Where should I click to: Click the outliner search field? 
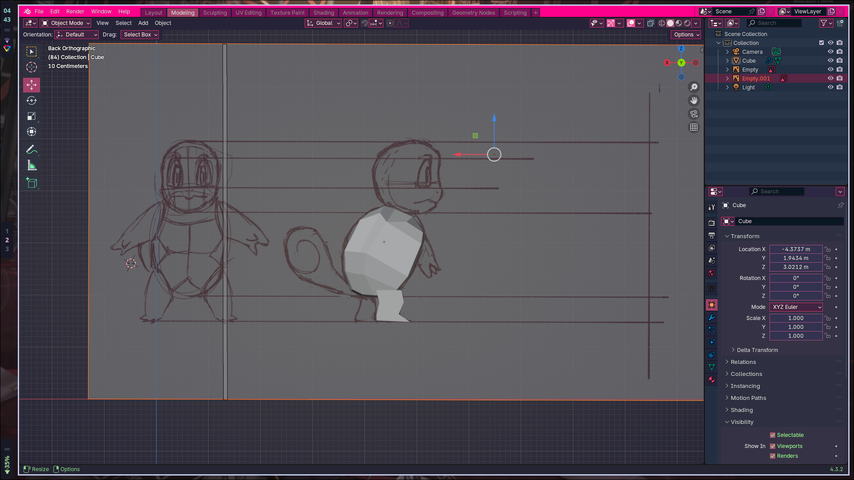tap(774, 23)
